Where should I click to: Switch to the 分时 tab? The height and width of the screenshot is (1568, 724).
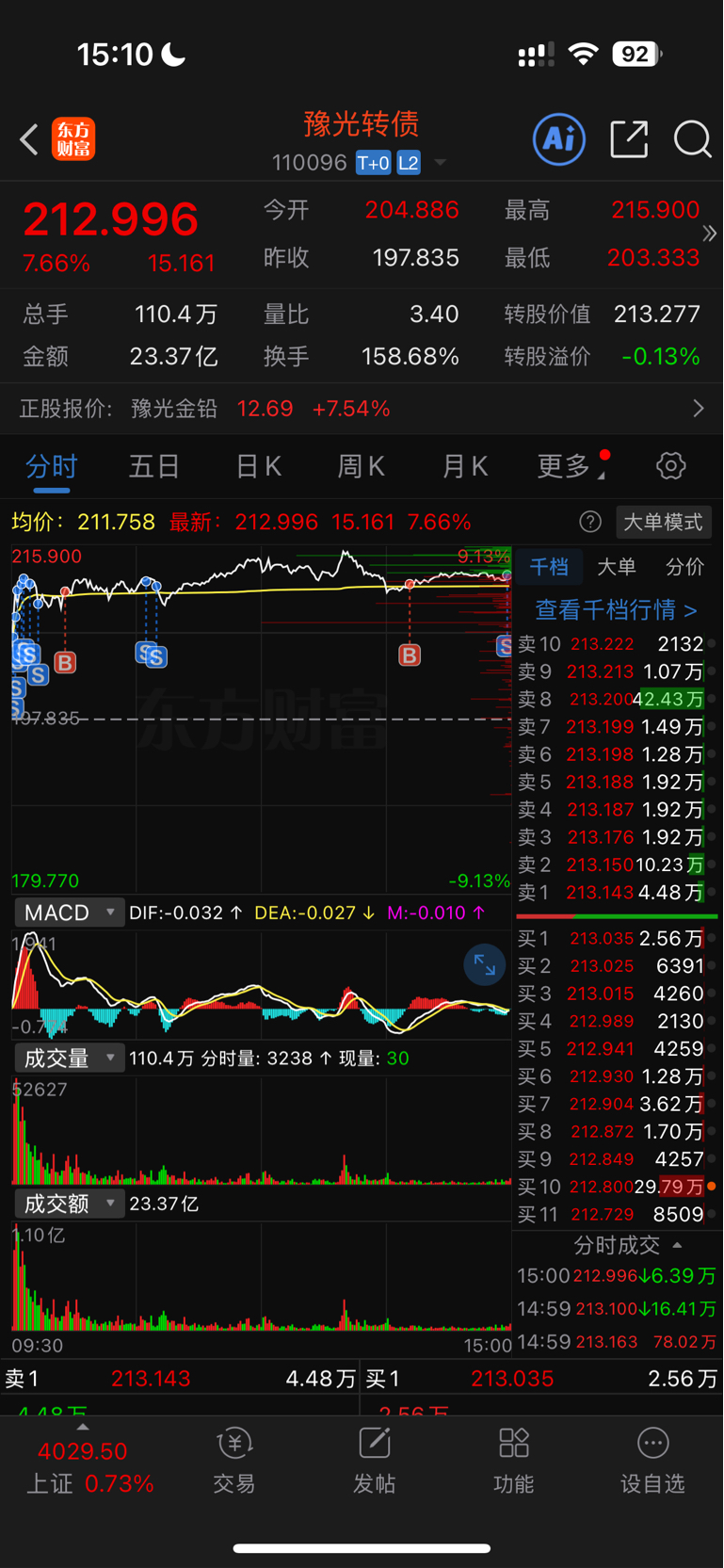51,466
